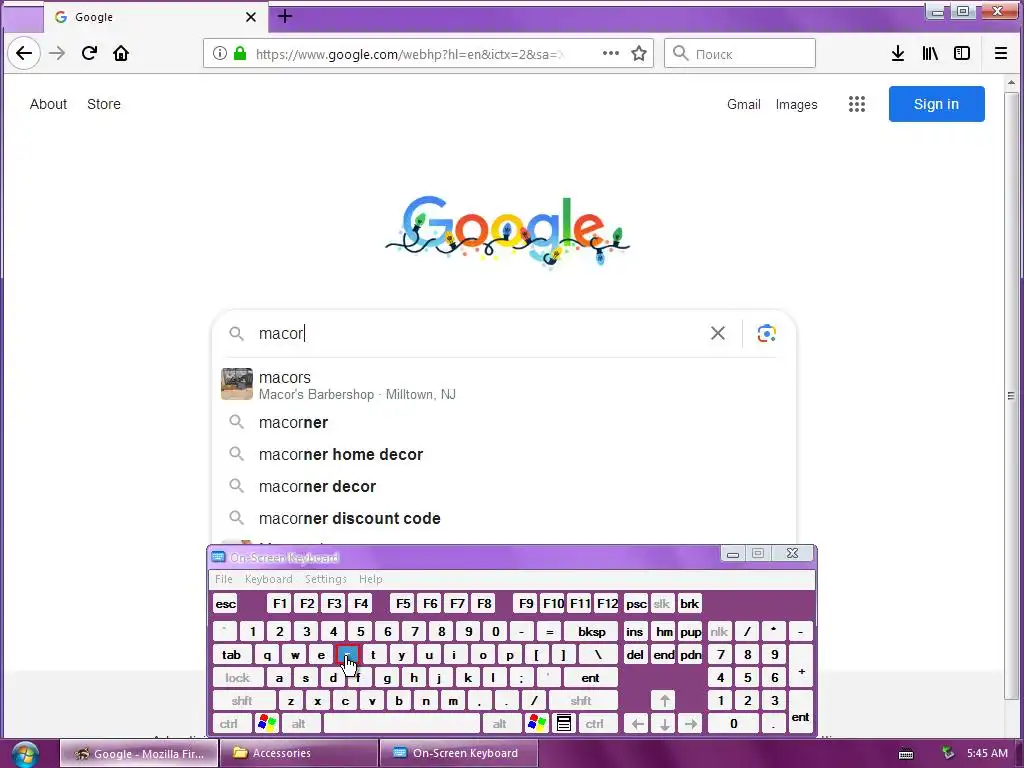This screenshot has width=1024, height=768.
Task: Click the right Windows logo key on keyboard
Action: pyautogui.click(x=537, y=723)
